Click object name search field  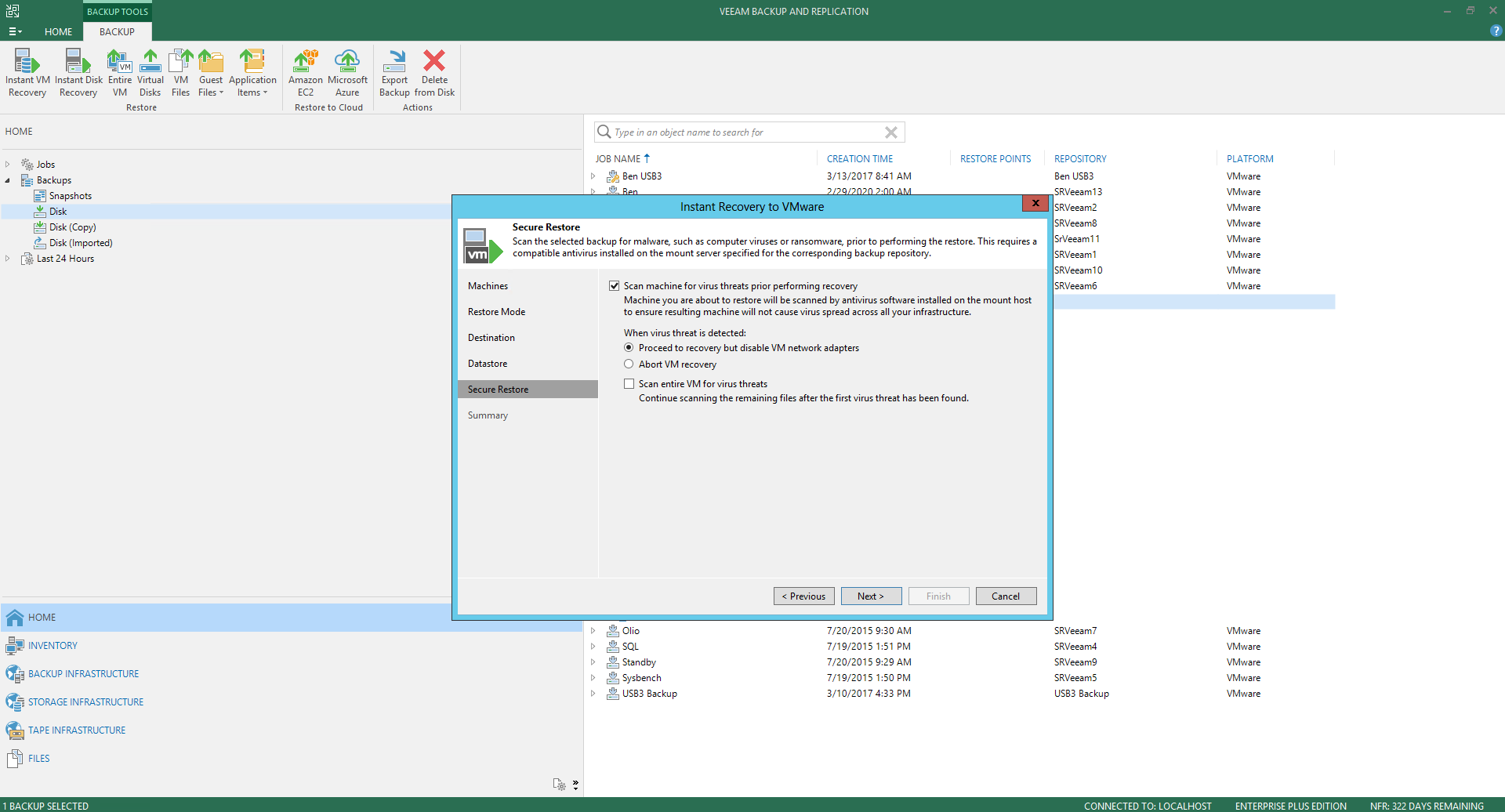click(x=749, y=132)
